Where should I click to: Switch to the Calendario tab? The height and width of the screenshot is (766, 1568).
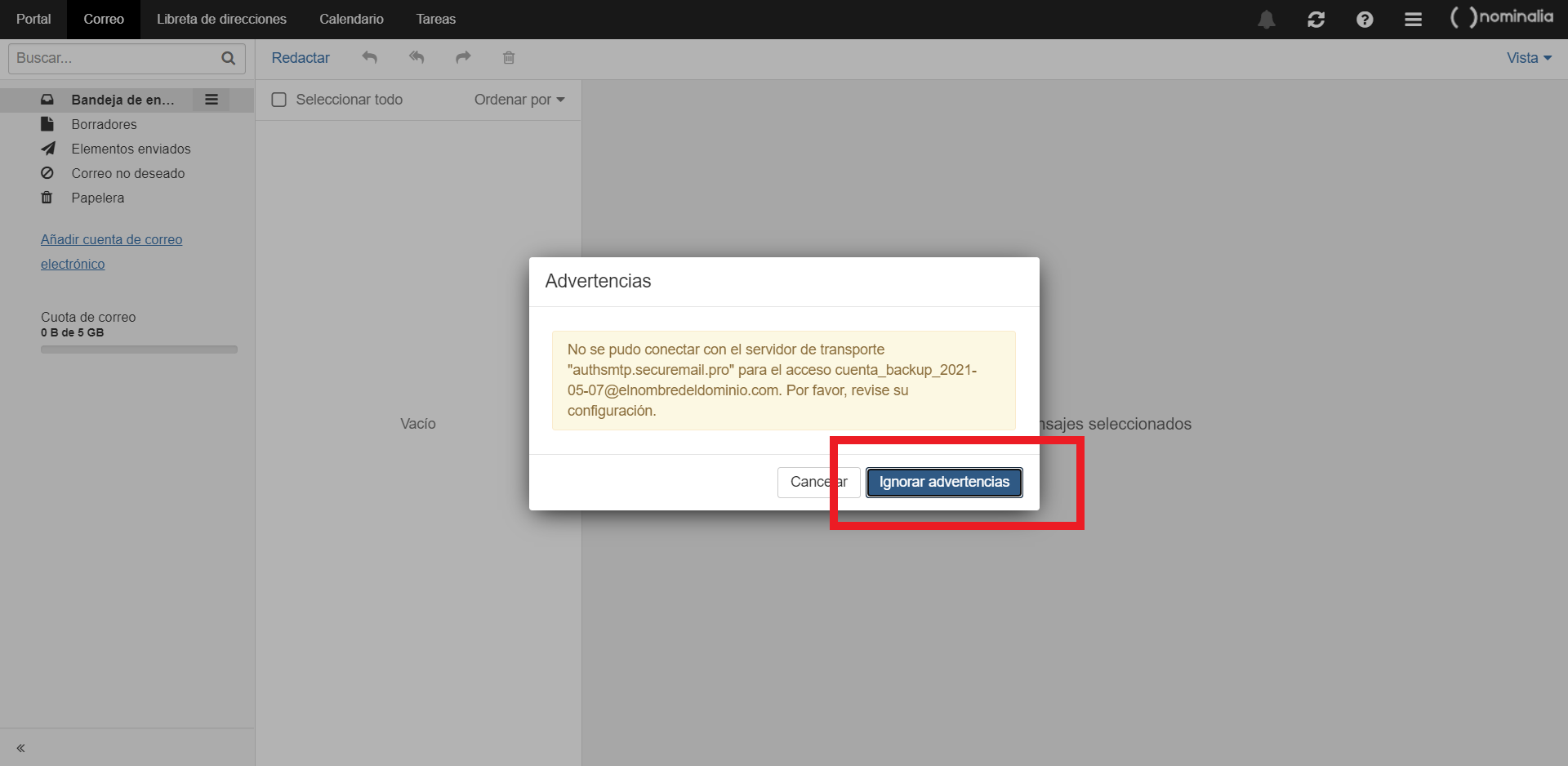pos(351,19)
